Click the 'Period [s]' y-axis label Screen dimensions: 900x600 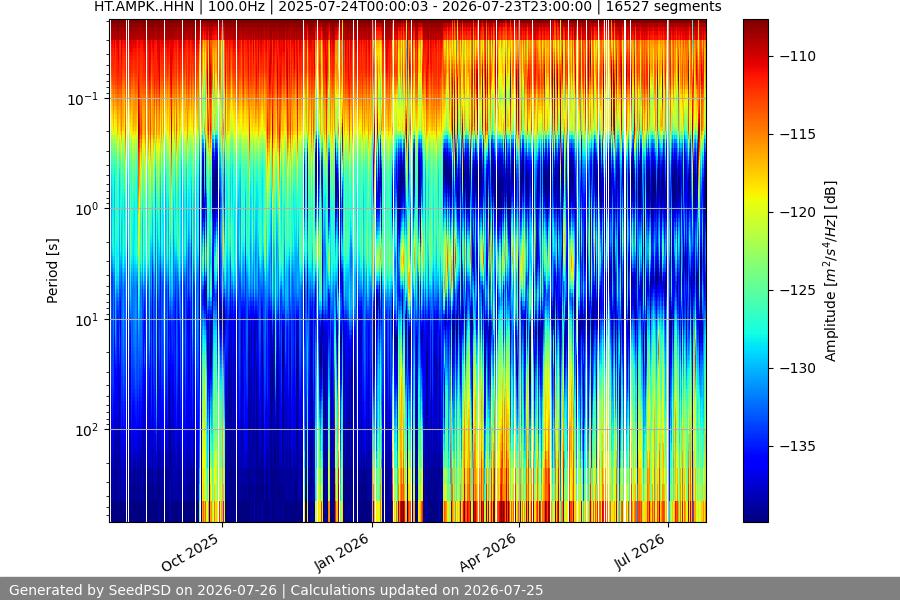52,271
